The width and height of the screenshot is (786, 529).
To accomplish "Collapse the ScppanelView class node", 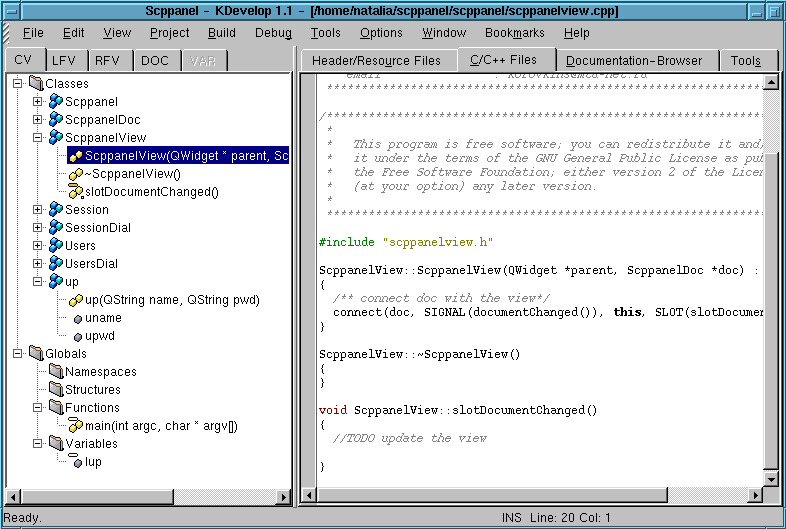I will click(38, 138).
